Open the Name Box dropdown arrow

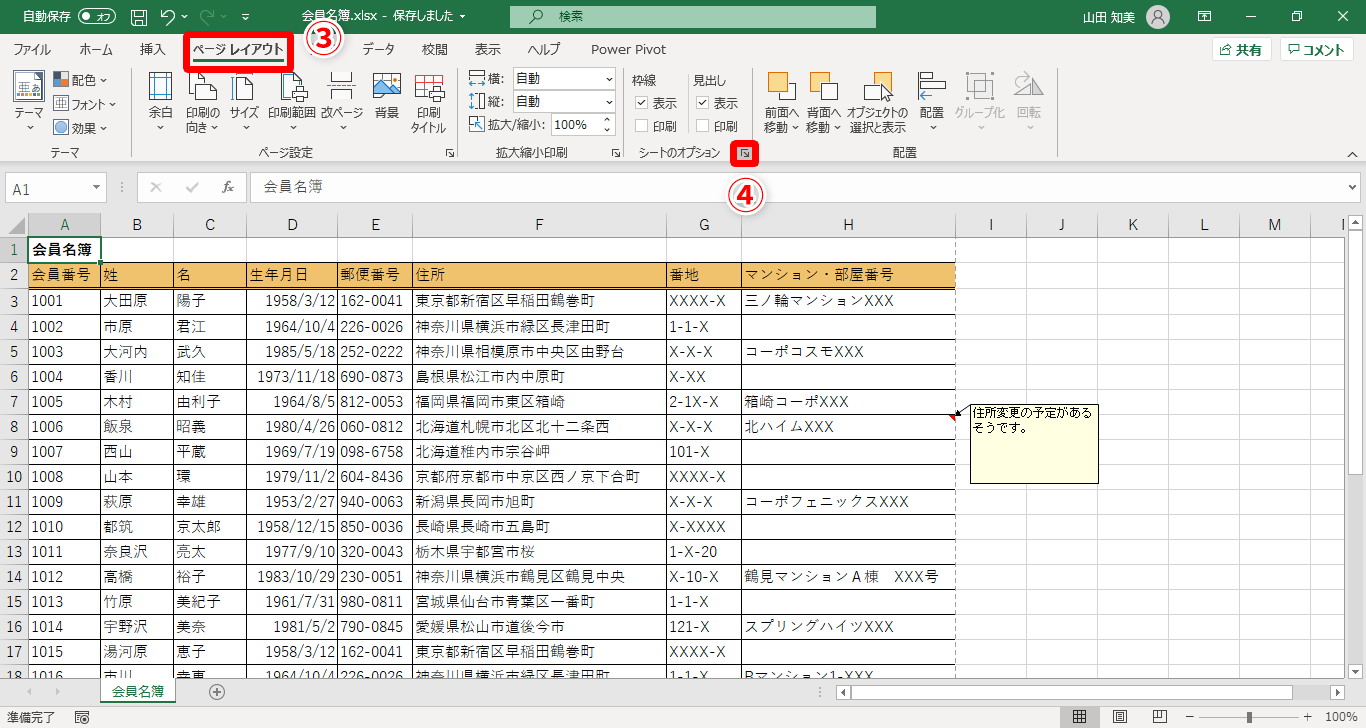tap(97, 188)
